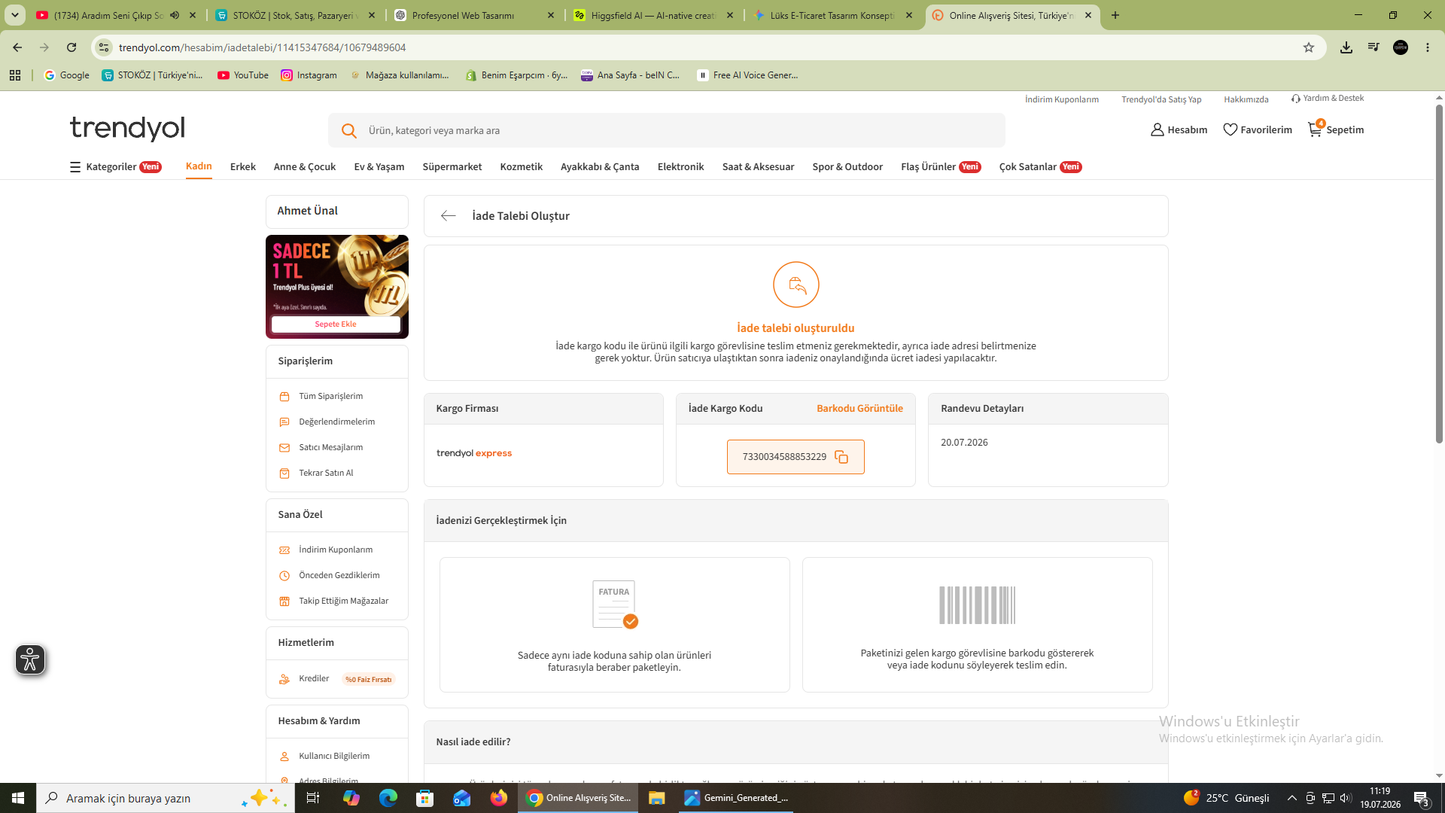Image resolution: width=1445 pixels, height=813 pixels.
Task: Go to the Elektronik category
Action: click(x=680, y=167)
